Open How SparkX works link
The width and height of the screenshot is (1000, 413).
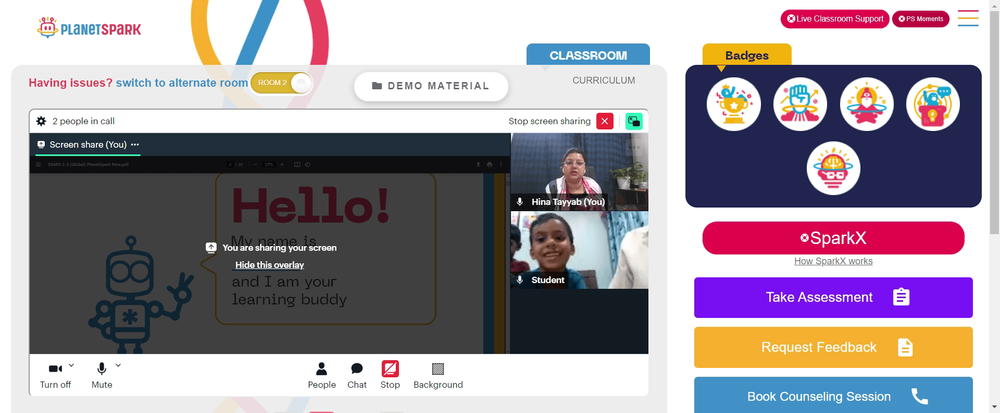coord(833,261)
